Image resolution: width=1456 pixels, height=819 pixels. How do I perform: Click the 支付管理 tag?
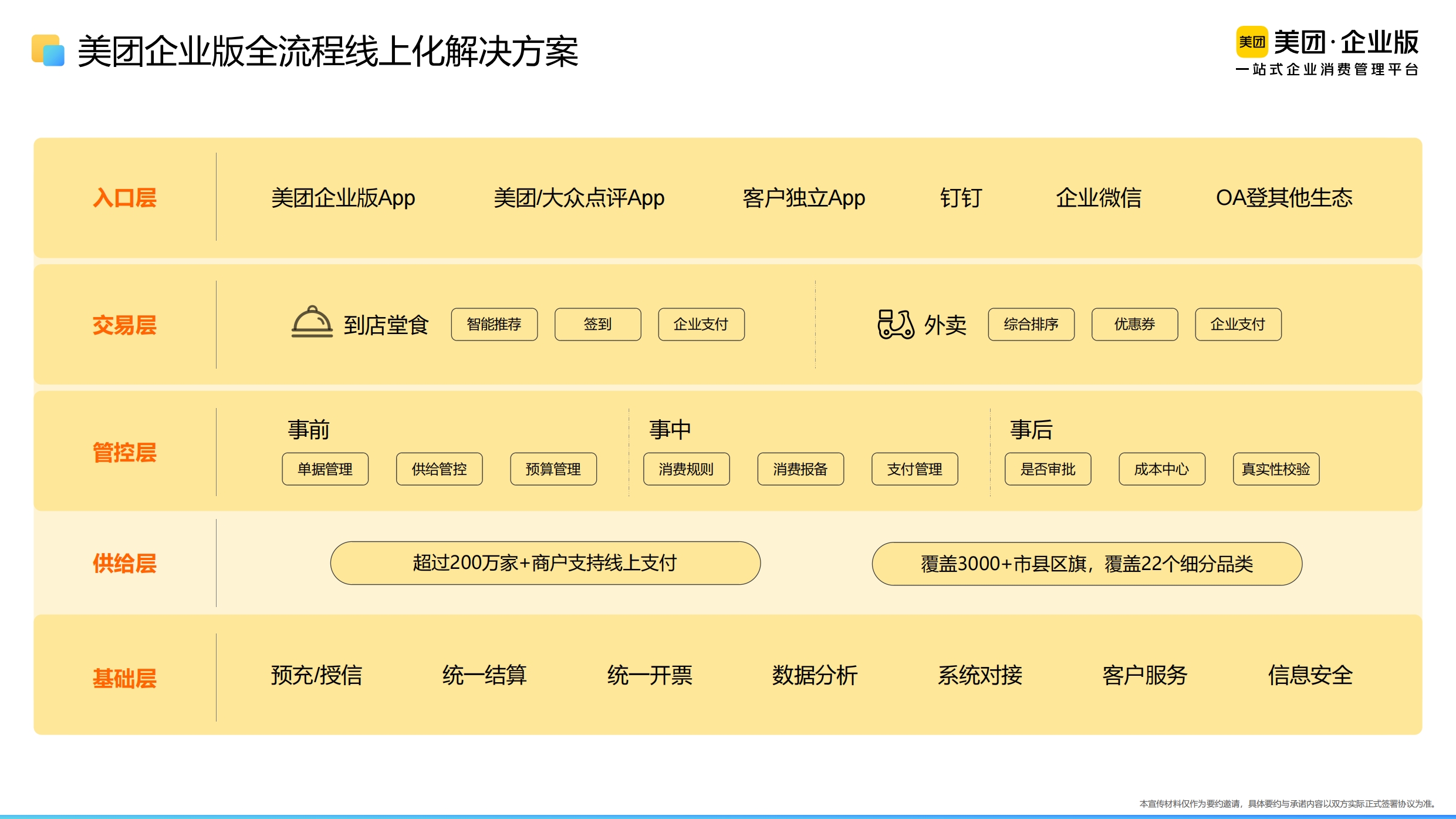pos(915,469)
